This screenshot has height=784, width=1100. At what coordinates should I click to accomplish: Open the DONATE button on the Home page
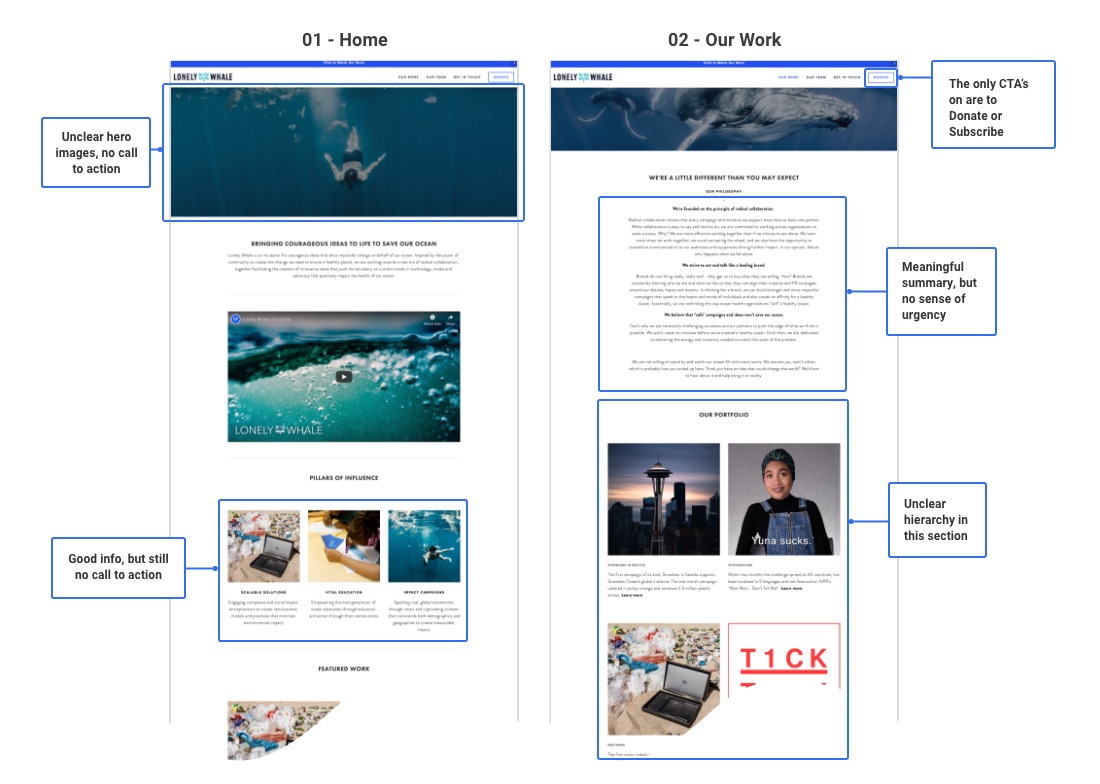[x=501, y=76]
